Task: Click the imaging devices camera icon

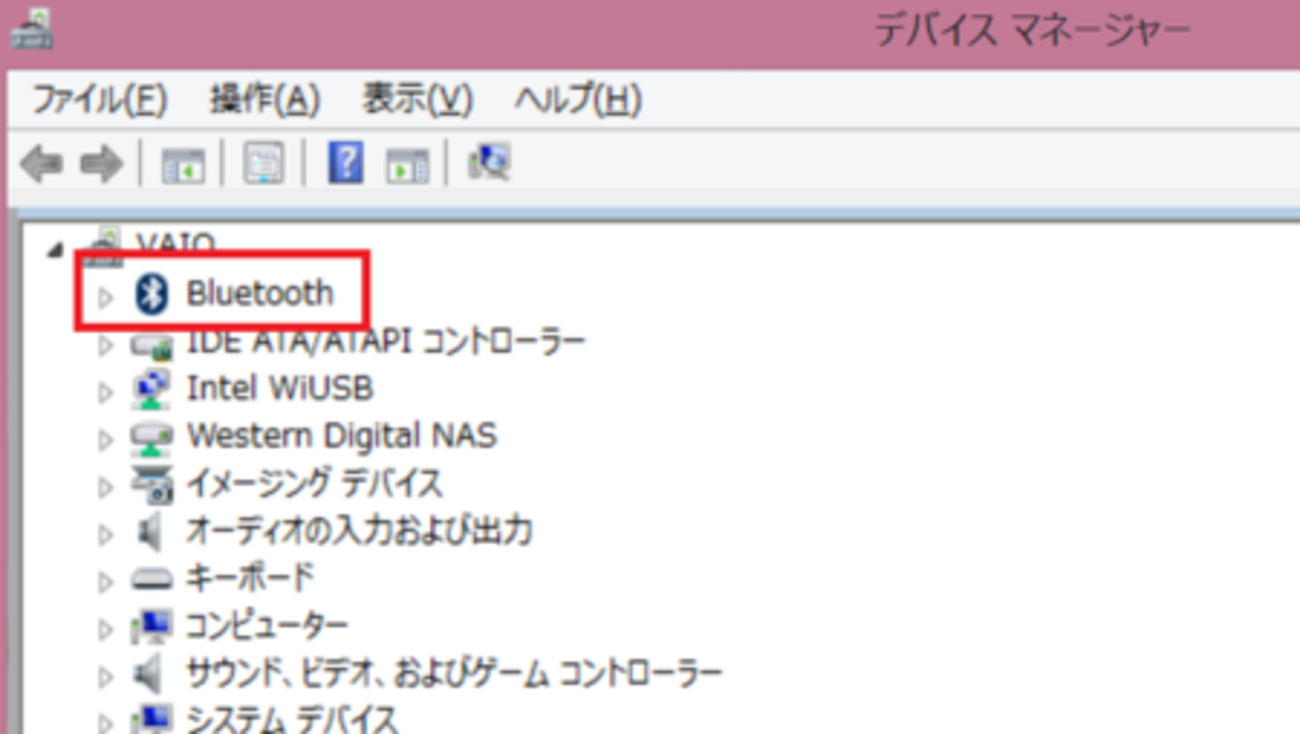Action: tap(152, 485)
